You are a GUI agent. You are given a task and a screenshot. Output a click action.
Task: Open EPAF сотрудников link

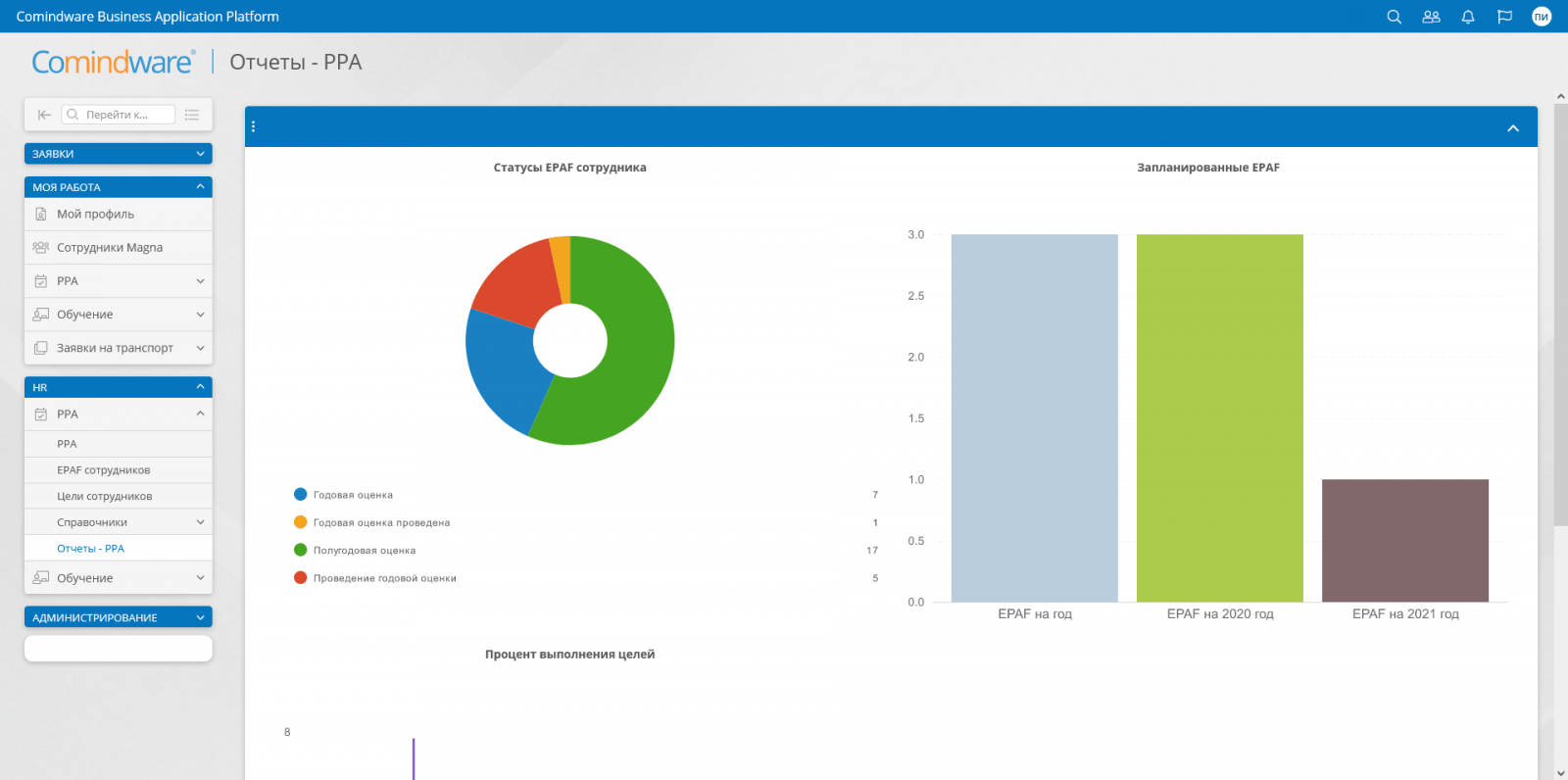point(103,470)
